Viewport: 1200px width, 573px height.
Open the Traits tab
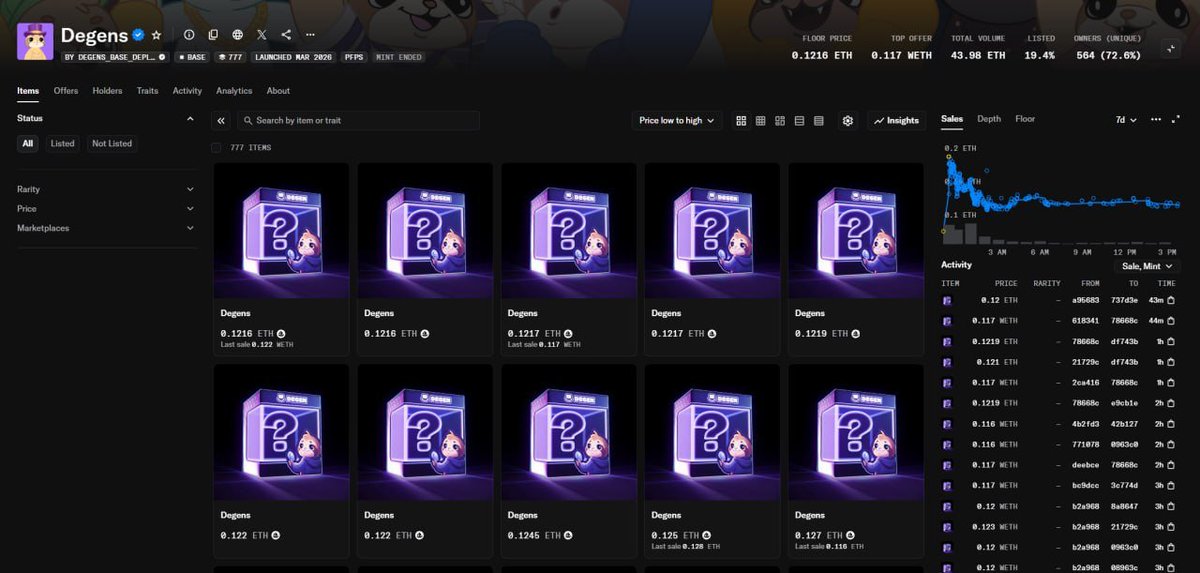click(x=147, y=90)
